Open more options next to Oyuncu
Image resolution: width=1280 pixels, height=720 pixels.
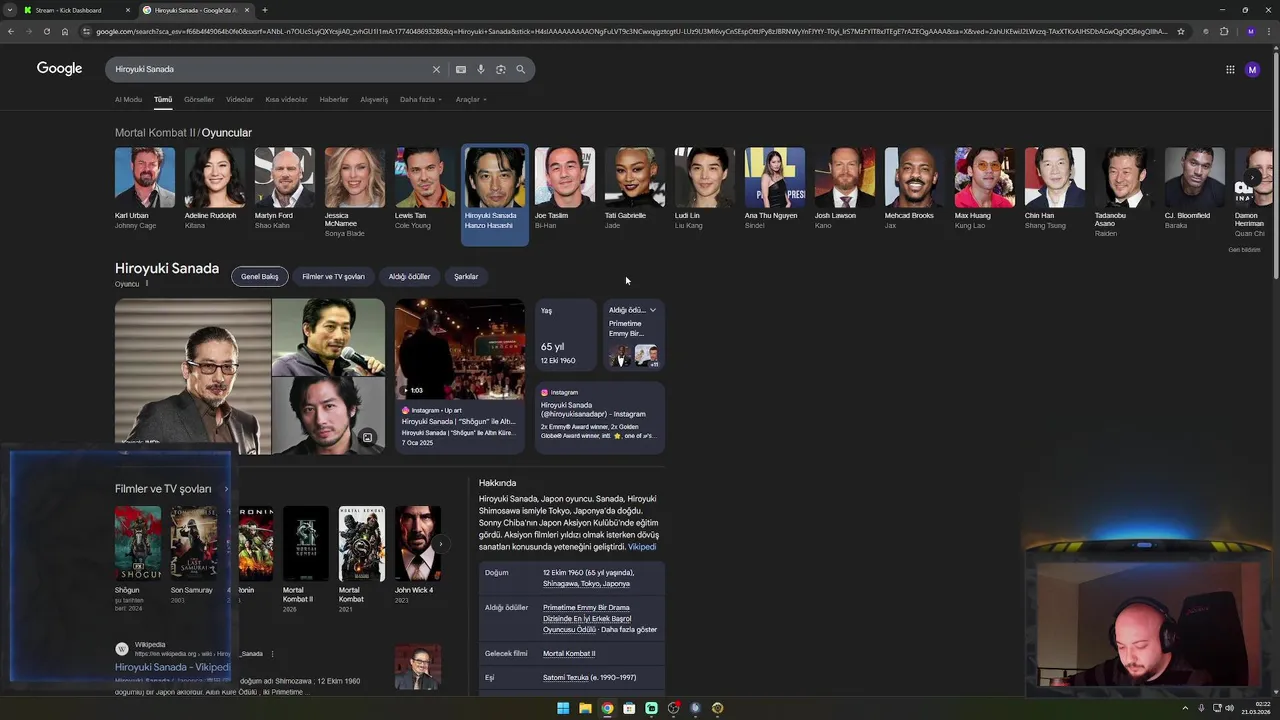click(x=146, y=284)
